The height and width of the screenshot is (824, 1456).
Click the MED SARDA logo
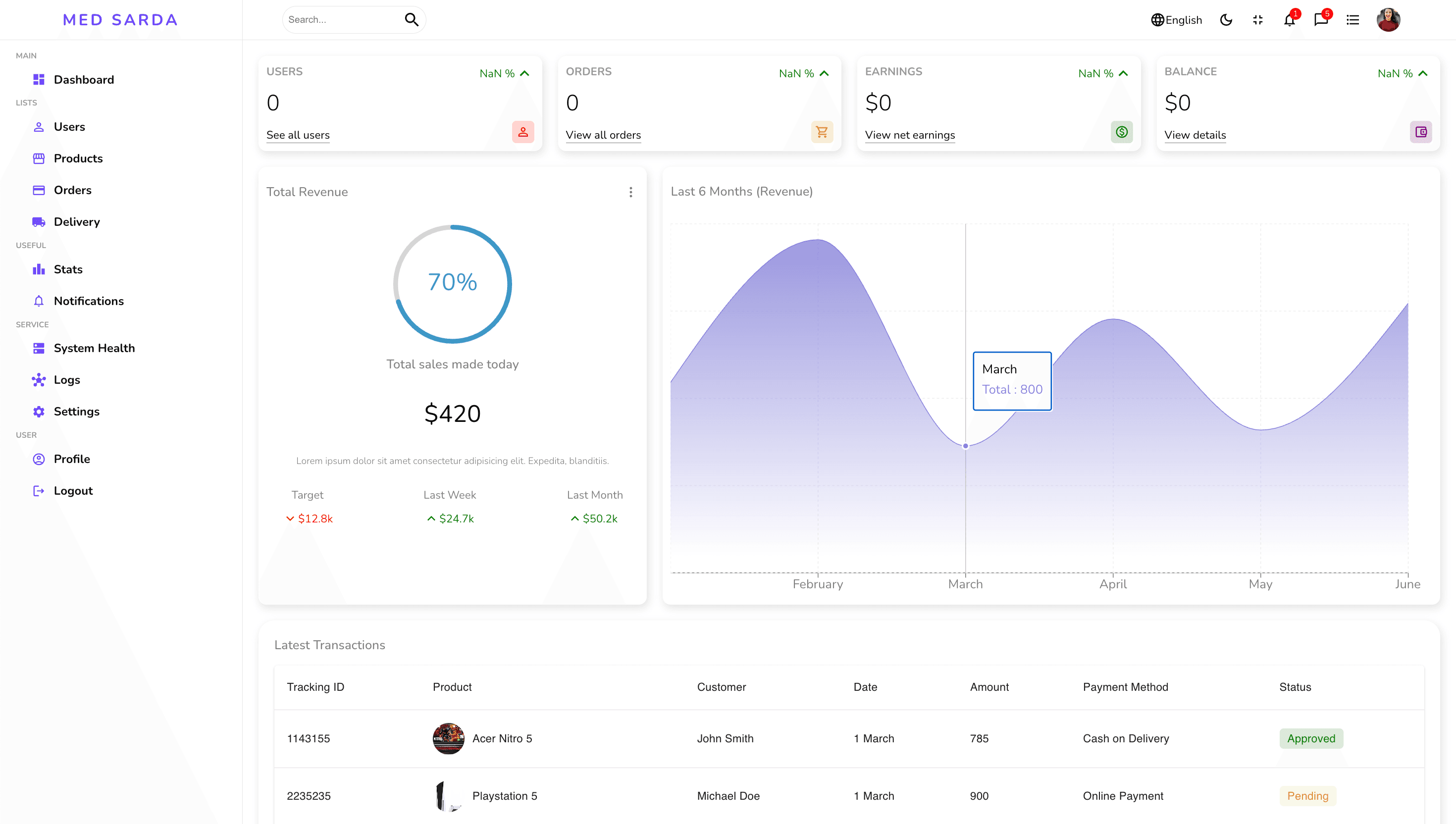pyautogui.click(x=120, y=20)
